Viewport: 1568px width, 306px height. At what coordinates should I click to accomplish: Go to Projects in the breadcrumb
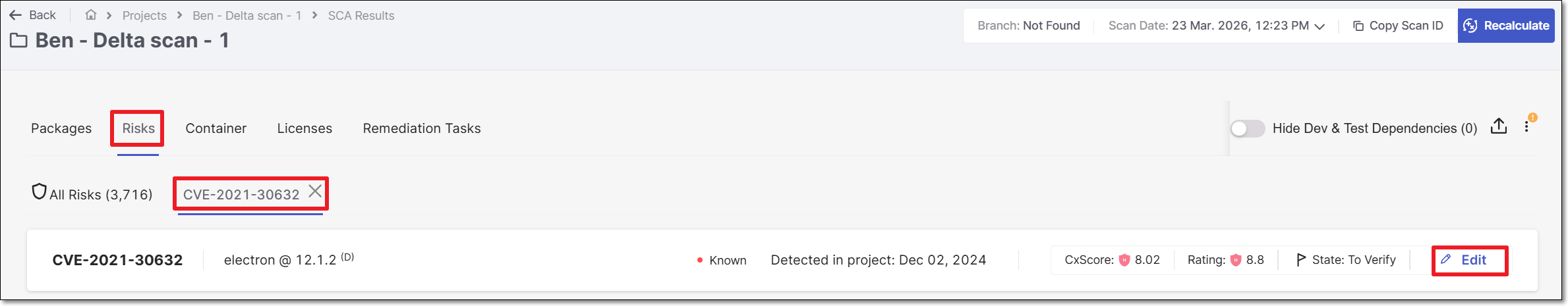click(144, 16)
